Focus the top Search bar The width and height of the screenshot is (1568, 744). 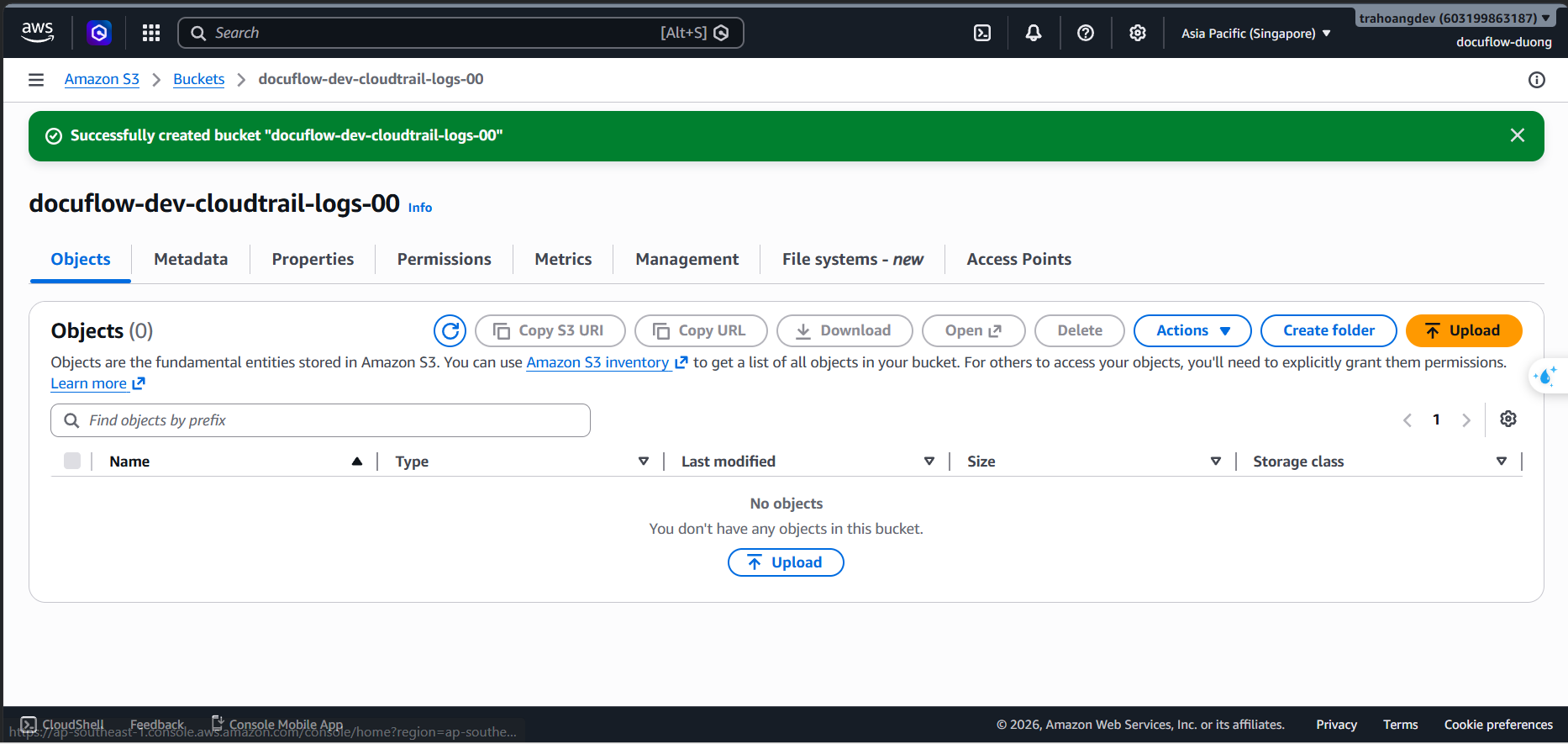pos(460,33)
